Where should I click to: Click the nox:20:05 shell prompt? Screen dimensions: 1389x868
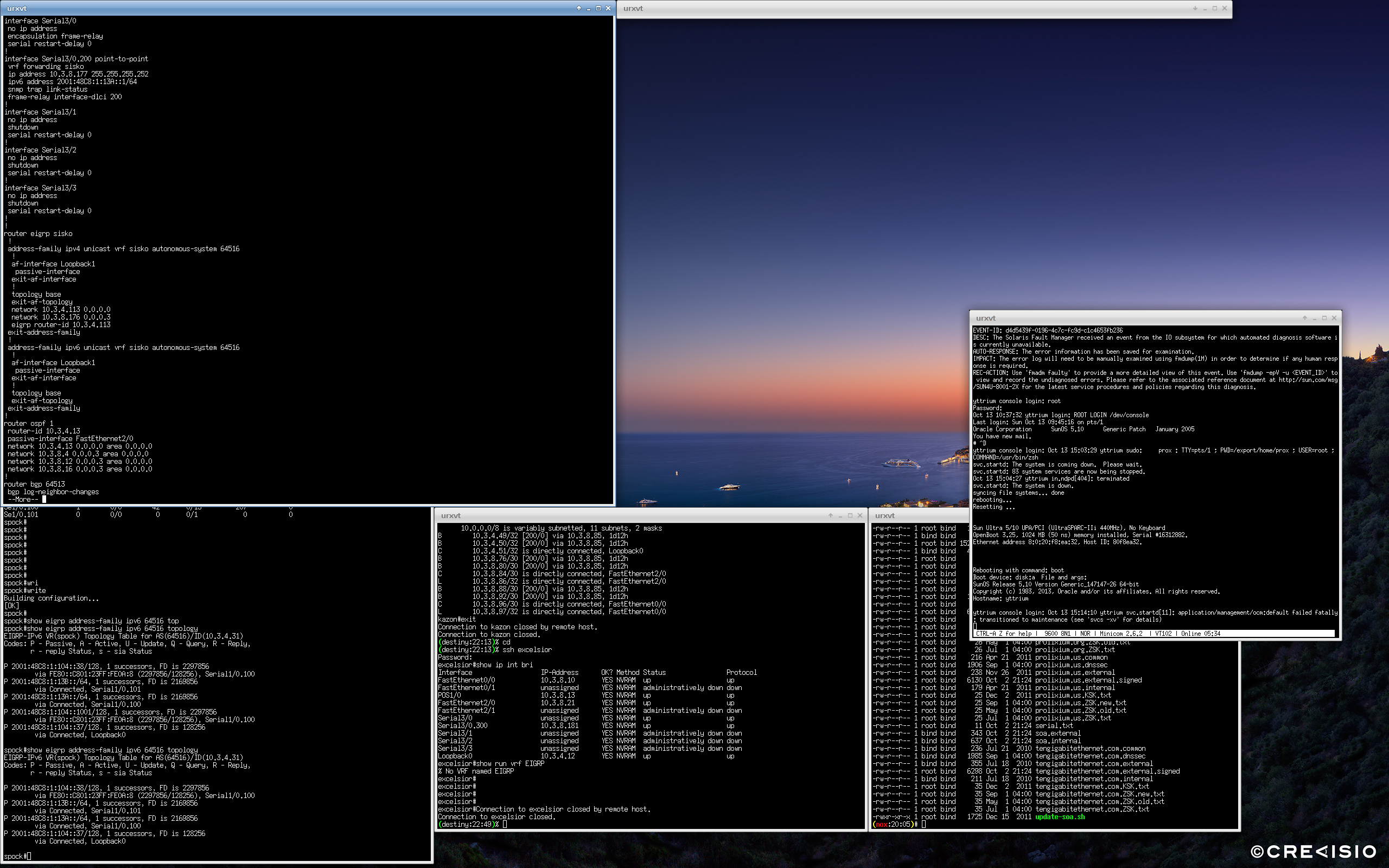coord(895,825)
